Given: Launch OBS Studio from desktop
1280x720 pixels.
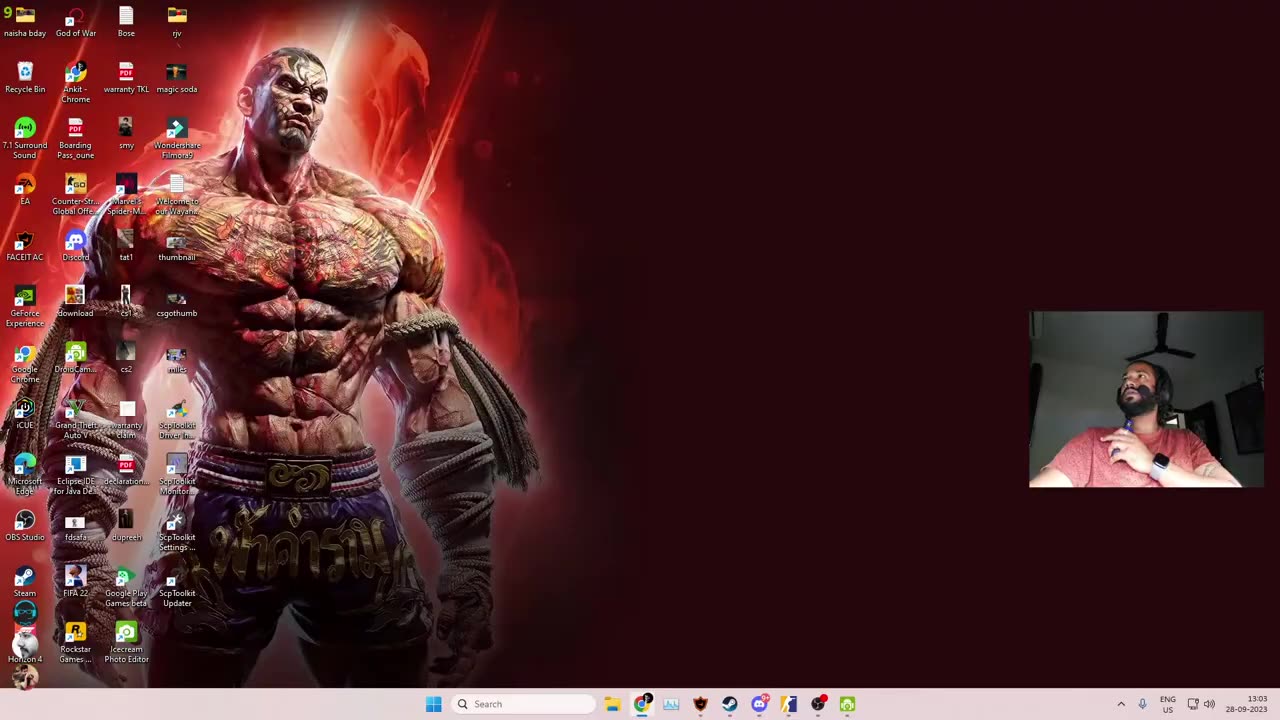Looking at the screenshot, I should coord(25,526).
